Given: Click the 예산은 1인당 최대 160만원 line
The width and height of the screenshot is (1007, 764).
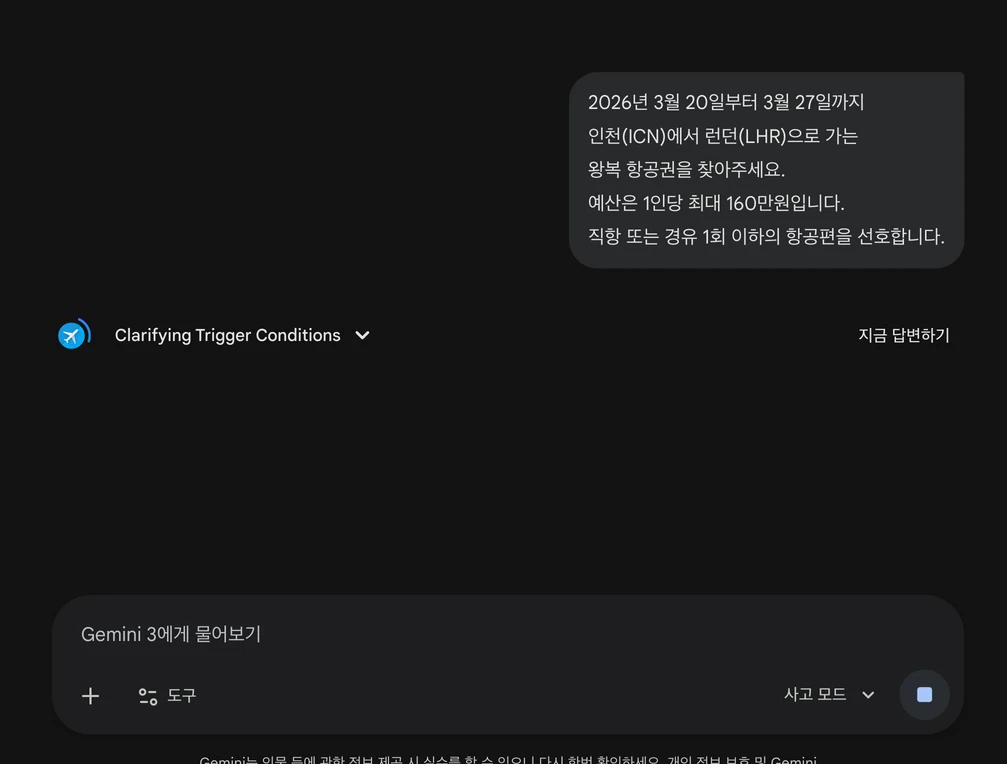Looking at the screenshot, I should (x=715, y=203).
